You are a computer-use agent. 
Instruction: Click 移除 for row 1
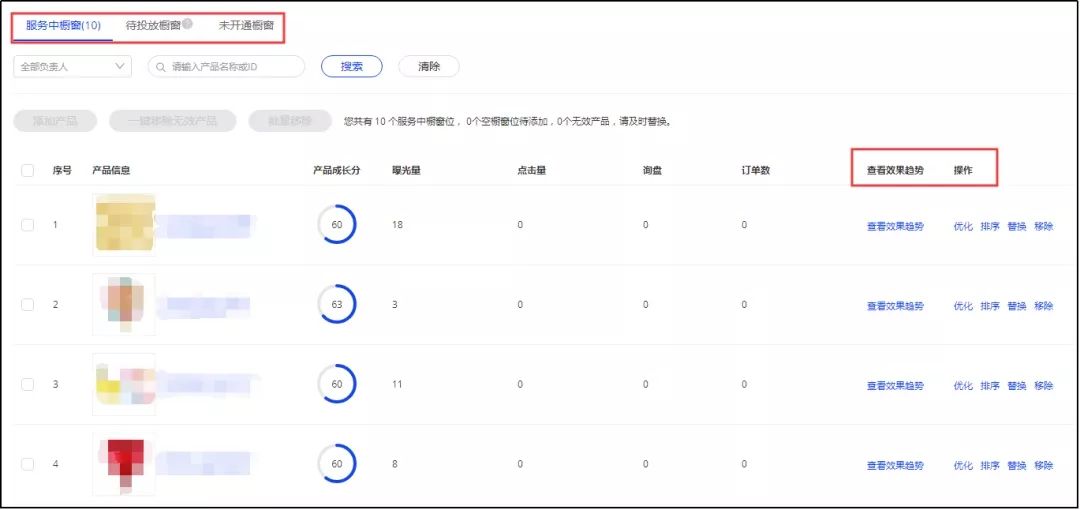click(x=1043, y=226)
